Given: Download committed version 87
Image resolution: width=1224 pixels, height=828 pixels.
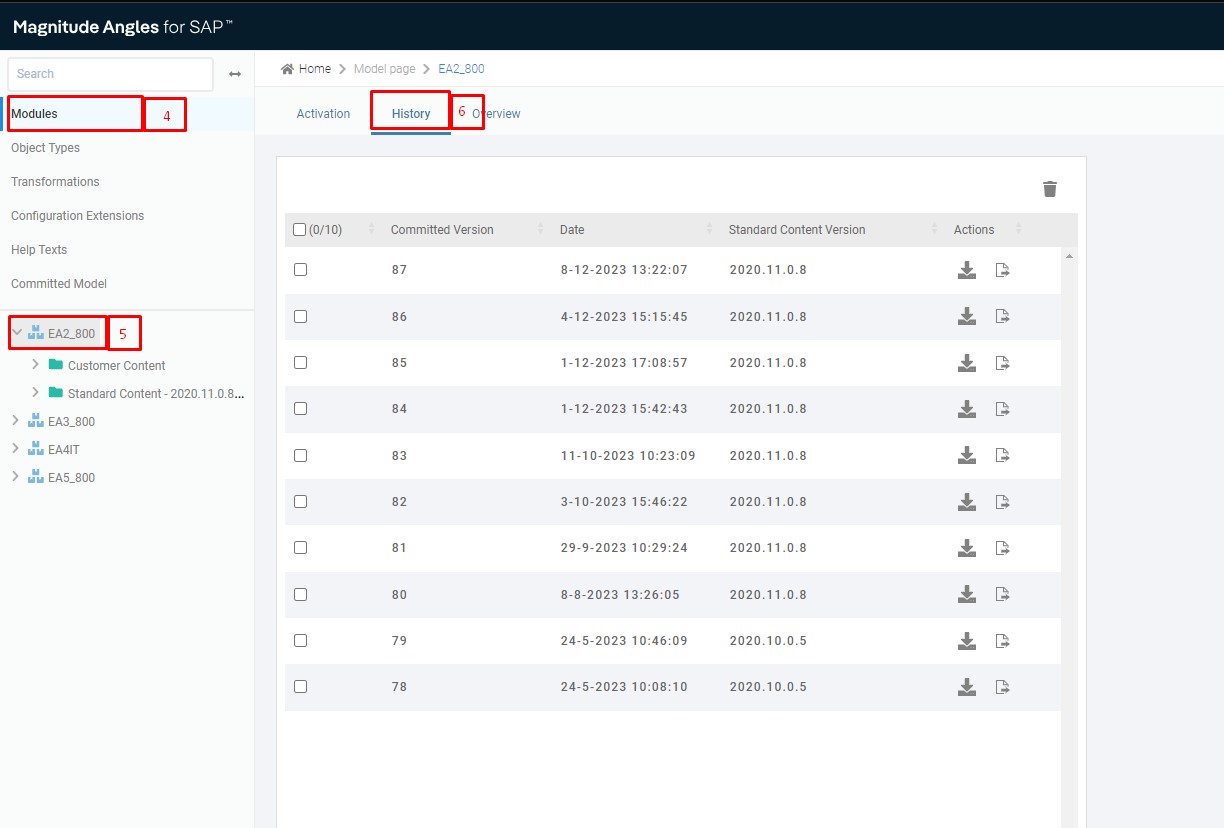Looking at the screenshot, I should 967,270.
